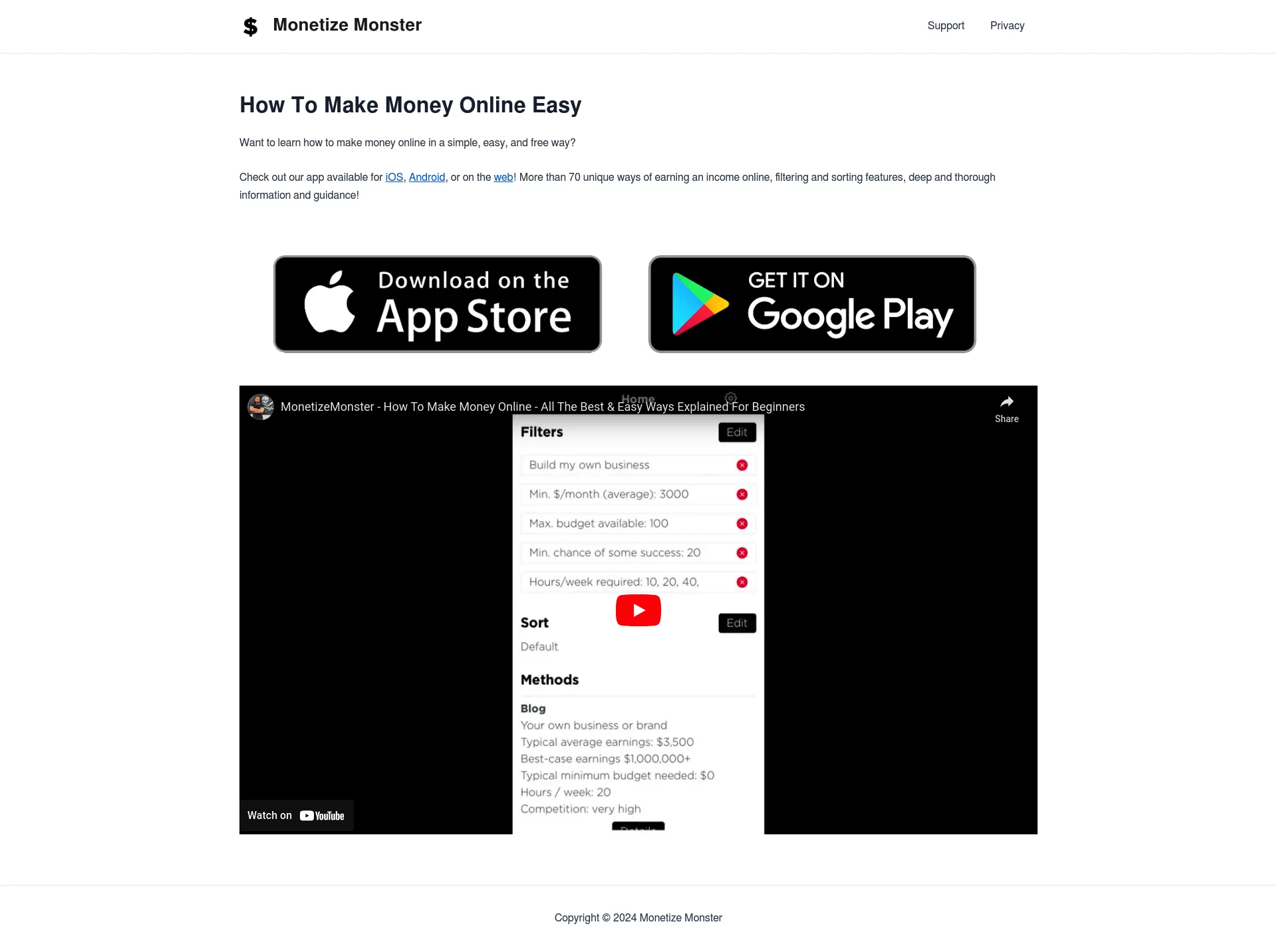This screenshot has height=952, width=1277.
Task: Expand the Filters Edit dropdown
Action: (x=737, y=432)
